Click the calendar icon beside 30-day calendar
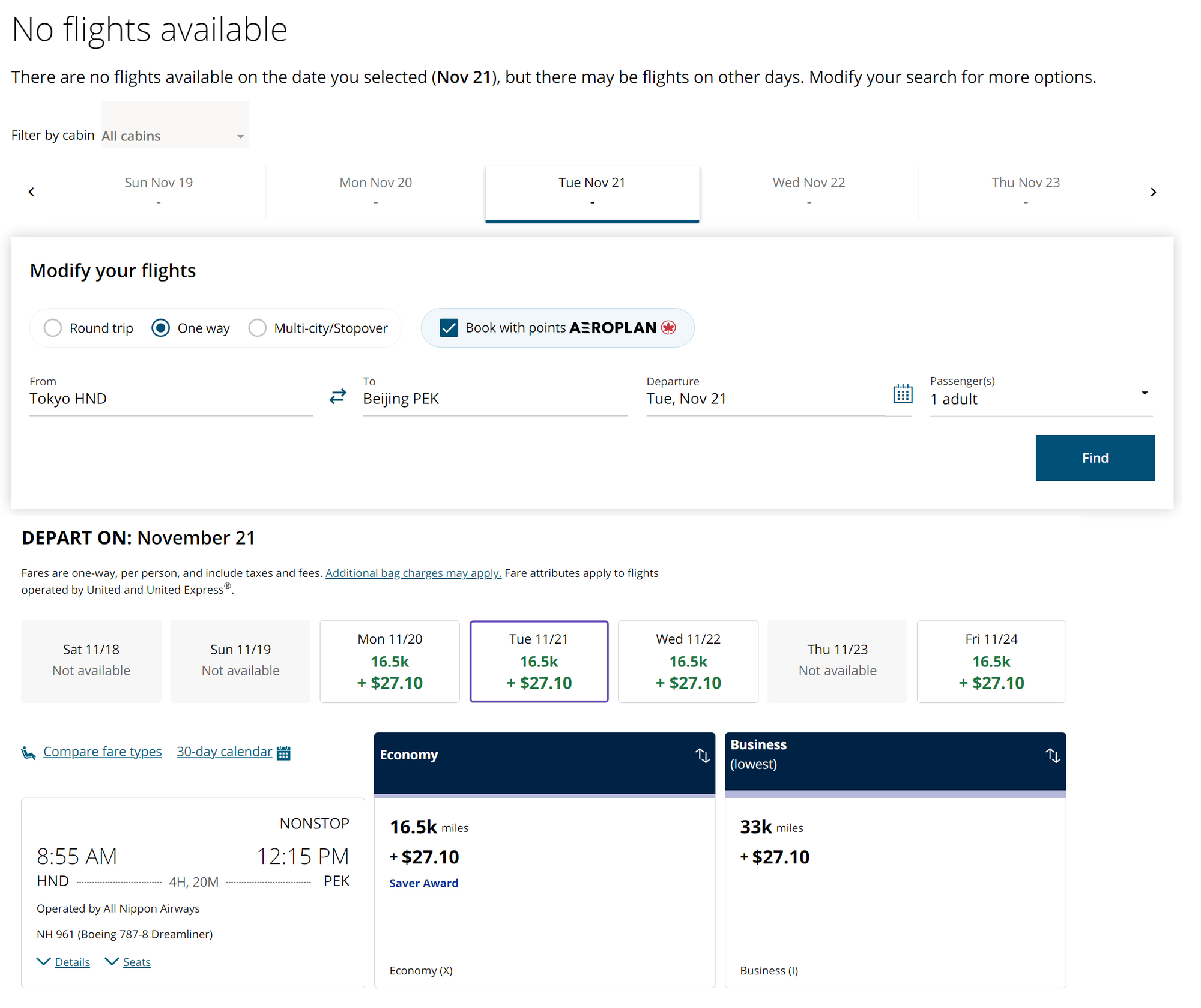 pyautogui.click(x=283, y=752)
